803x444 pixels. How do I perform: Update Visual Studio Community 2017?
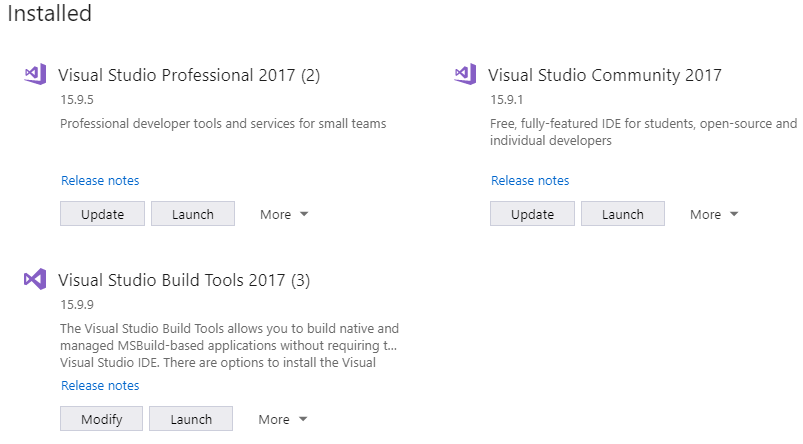[533, 214]
